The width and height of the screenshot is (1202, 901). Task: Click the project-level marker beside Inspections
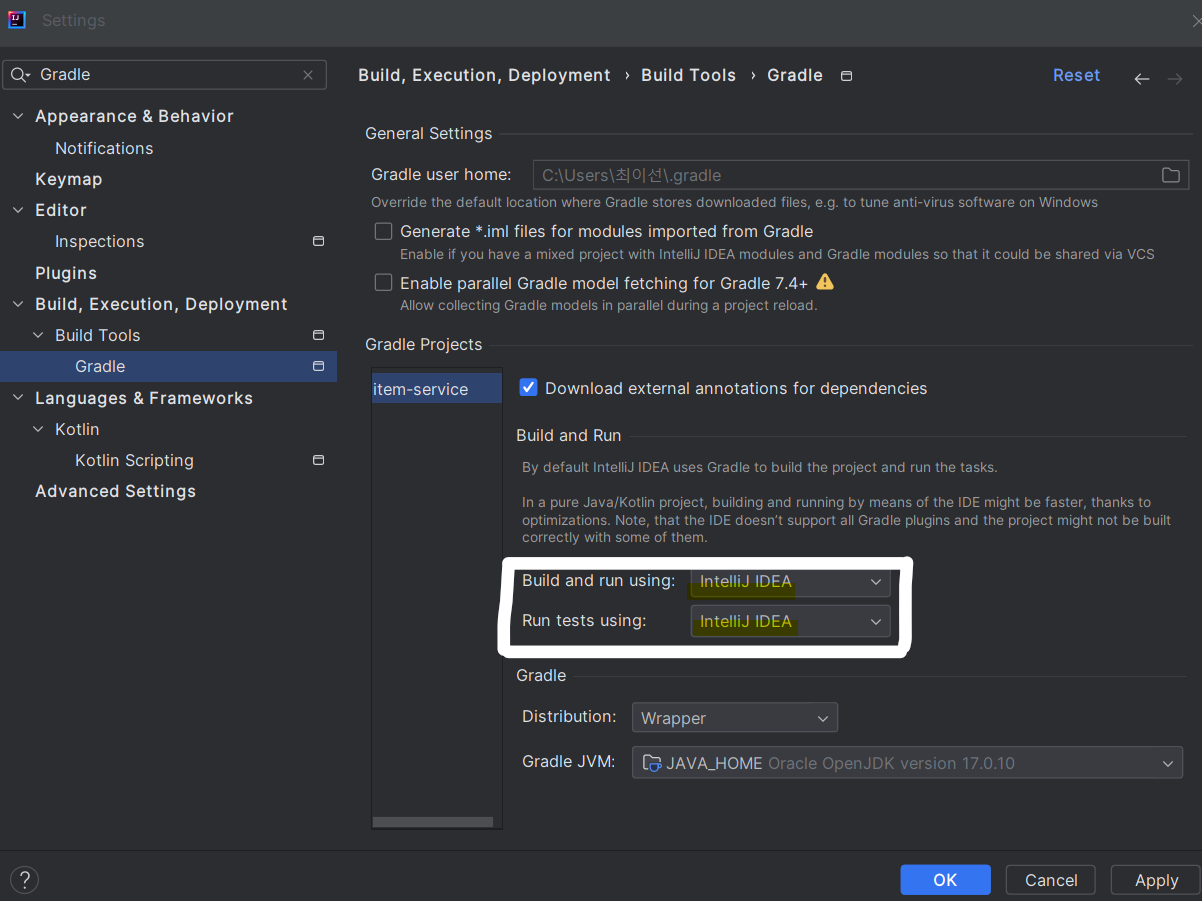tap(318, 241)
